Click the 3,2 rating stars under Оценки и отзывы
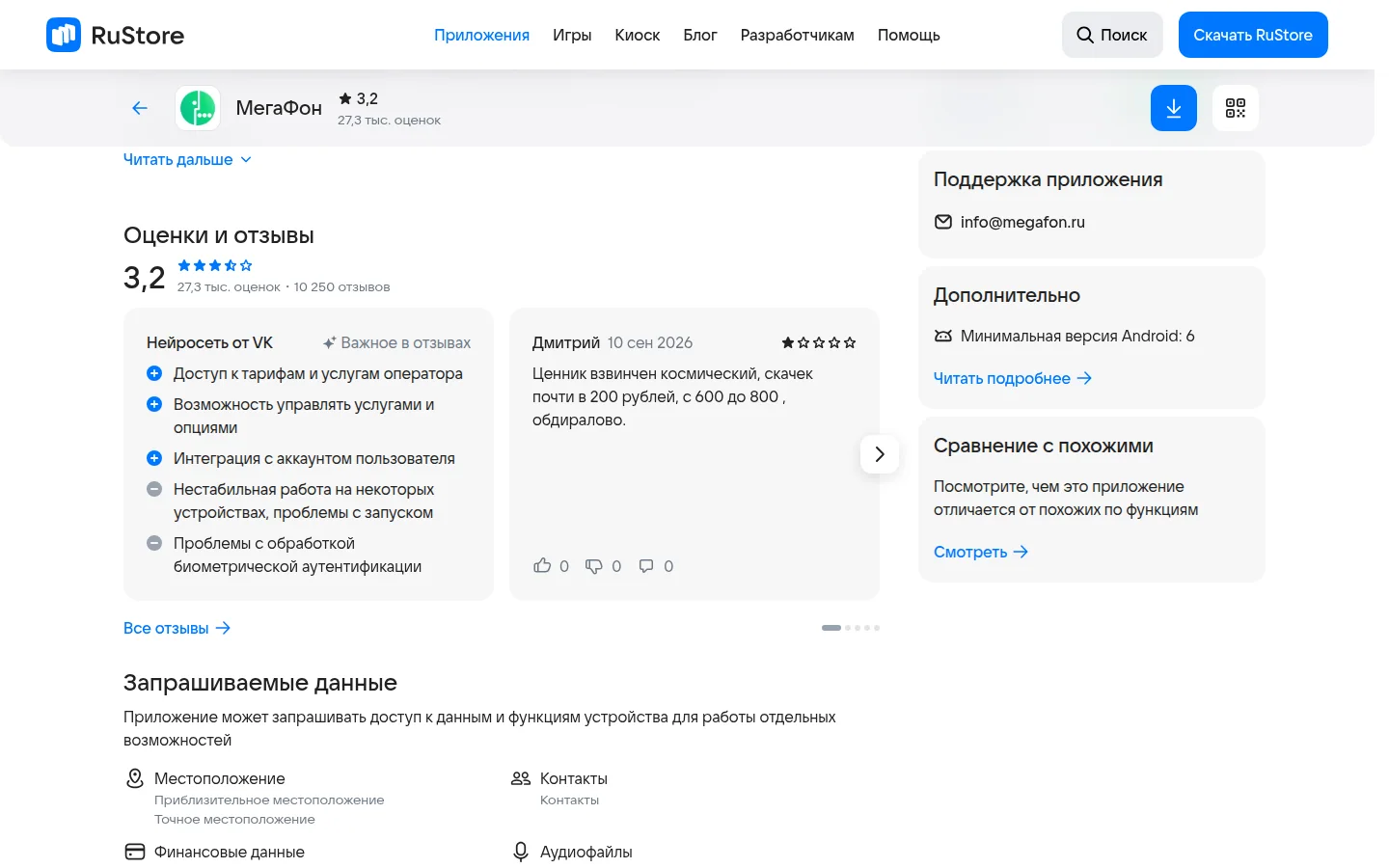This screenshot has height=868, width=1389. (x=215, y=265)
